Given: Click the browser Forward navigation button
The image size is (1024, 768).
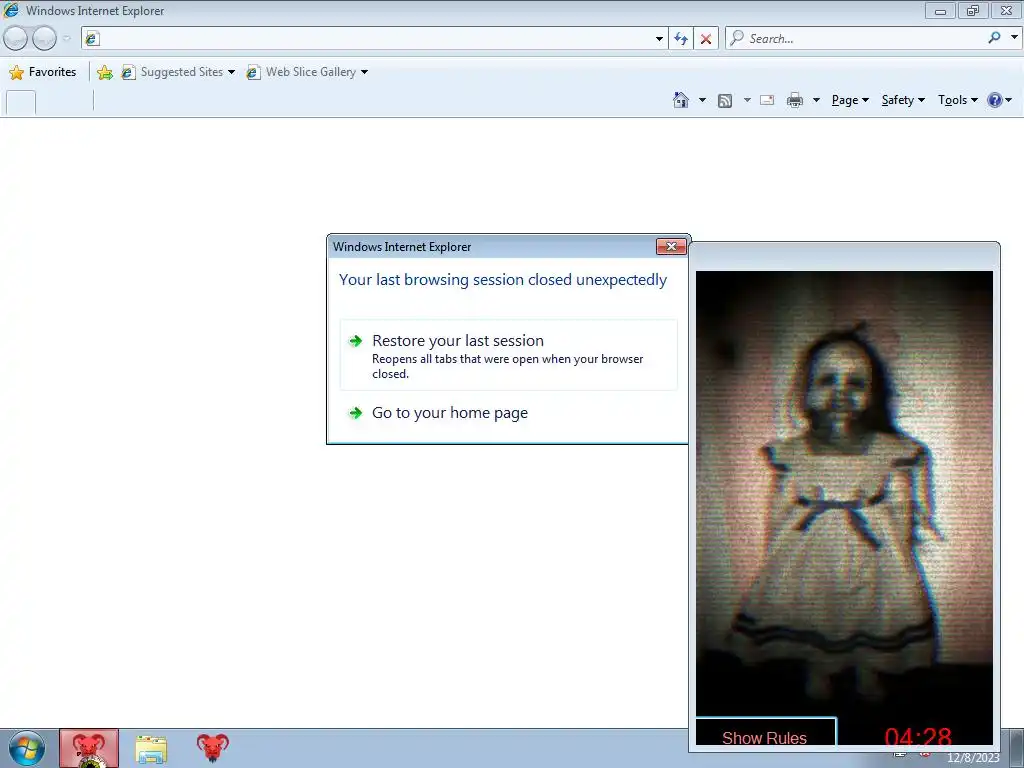Looking at the screenshot, I should tap(44, 39).
